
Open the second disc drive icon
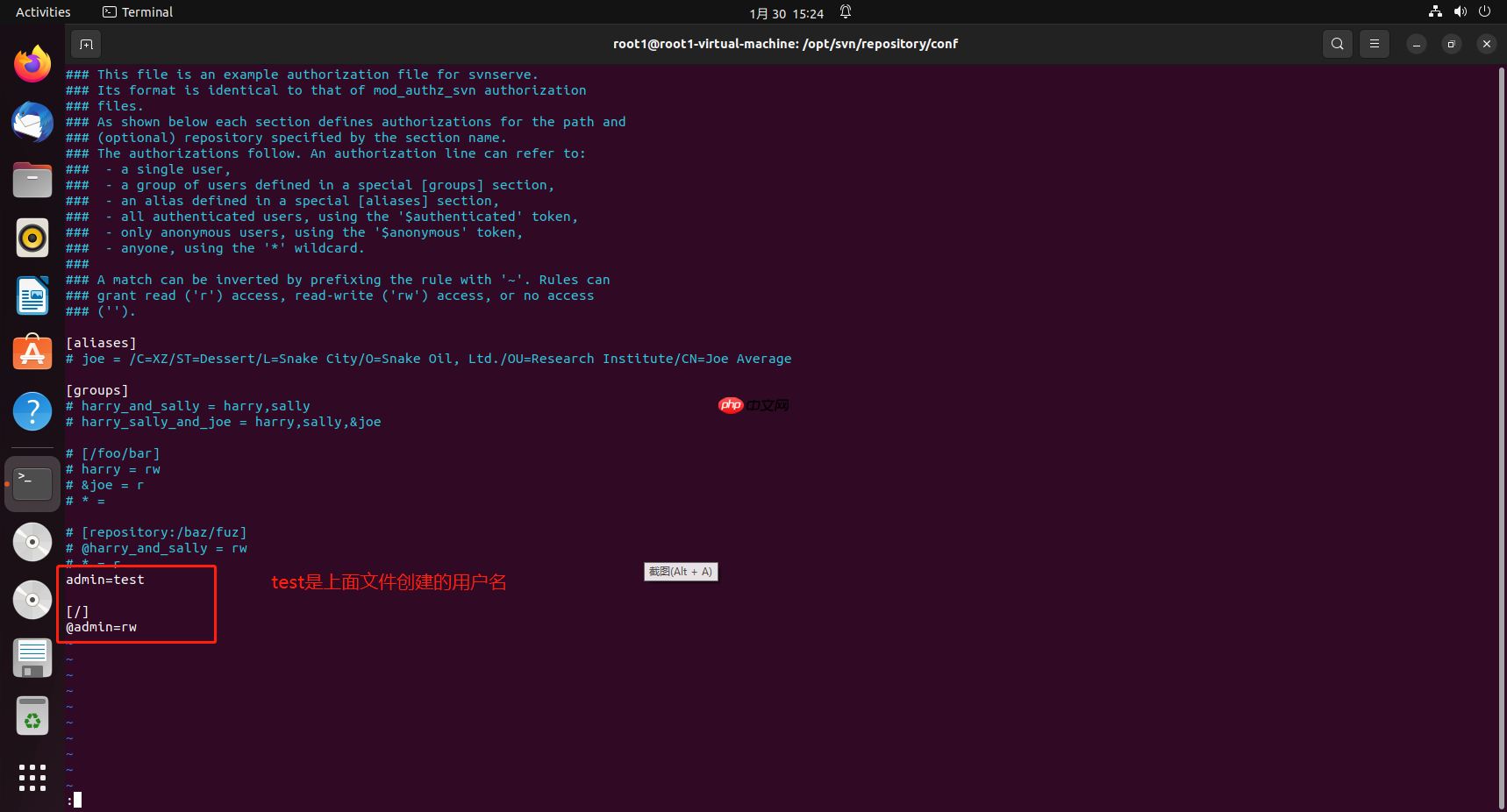coord(32,600)
